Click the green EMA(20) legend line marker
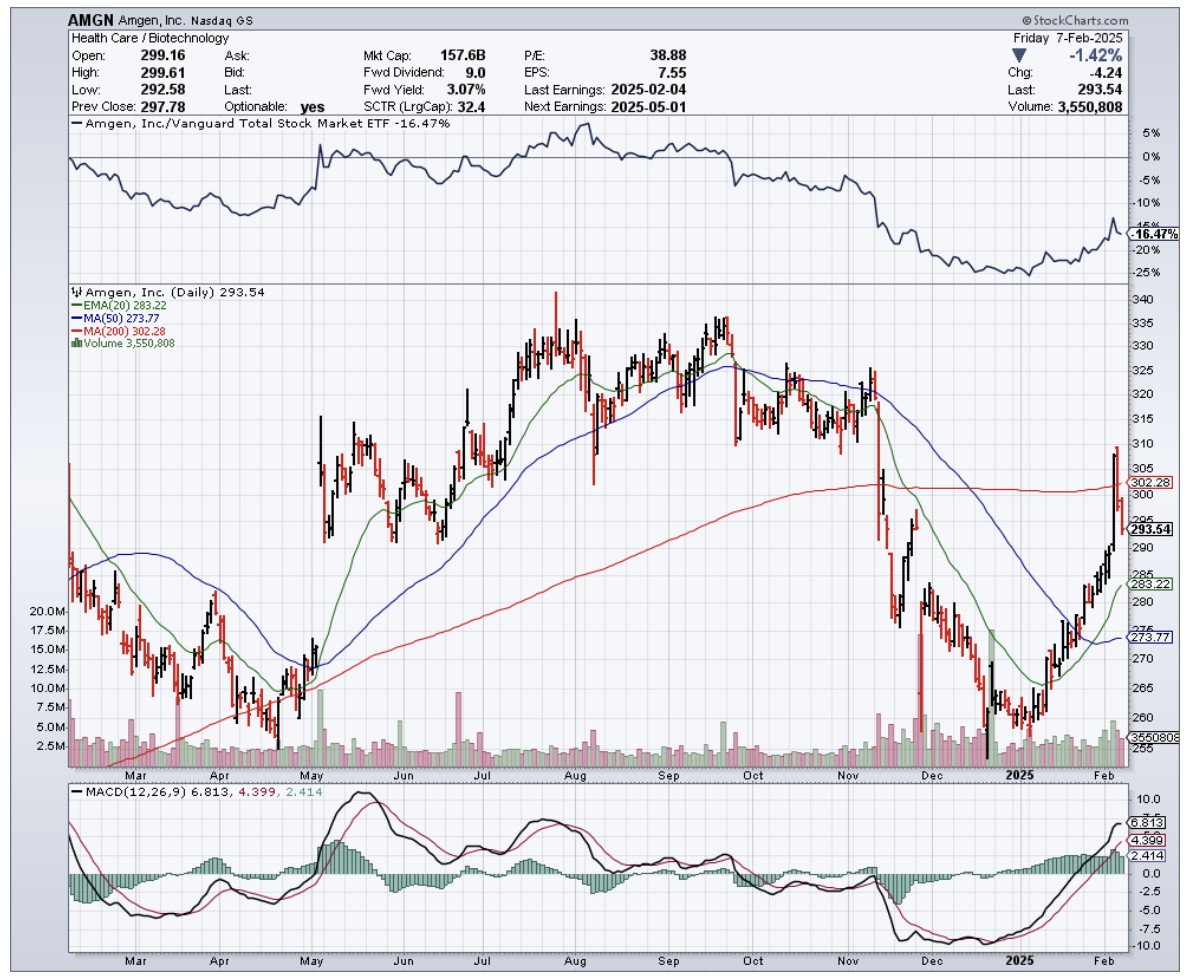This screenshot has height=978, width=1194. (75, 305)
